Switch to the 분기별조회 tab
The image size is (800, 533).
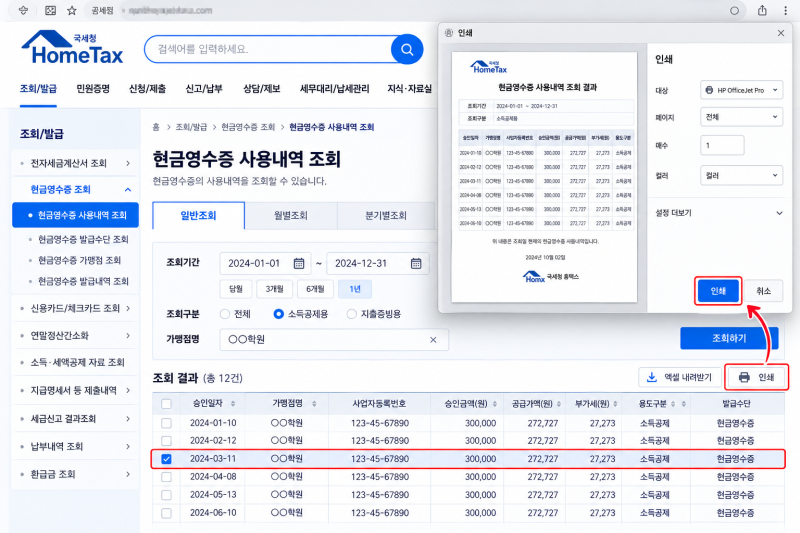386,216
